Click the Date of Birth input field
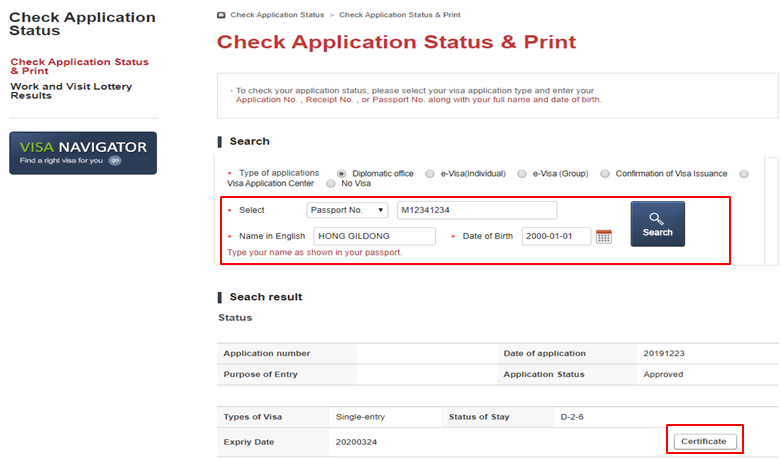Image resolution: width=781 pixels, height=462 pixels. pos(556,236)
